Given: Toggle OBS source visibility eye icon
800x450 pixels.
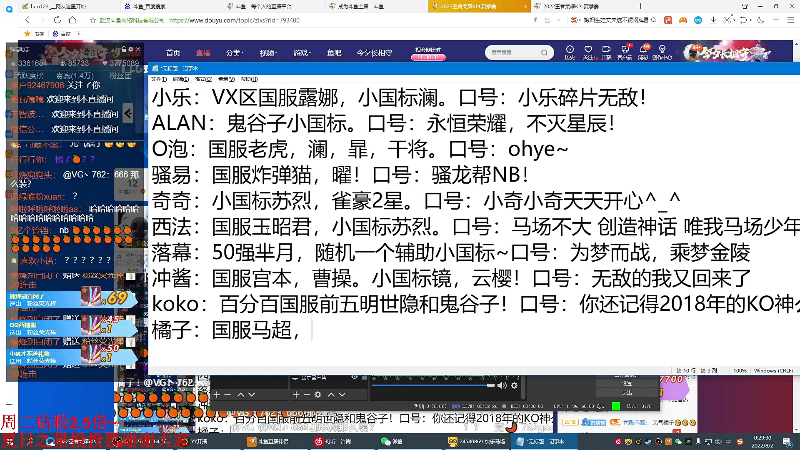Looking at the screenshot, I should point(355,378).
